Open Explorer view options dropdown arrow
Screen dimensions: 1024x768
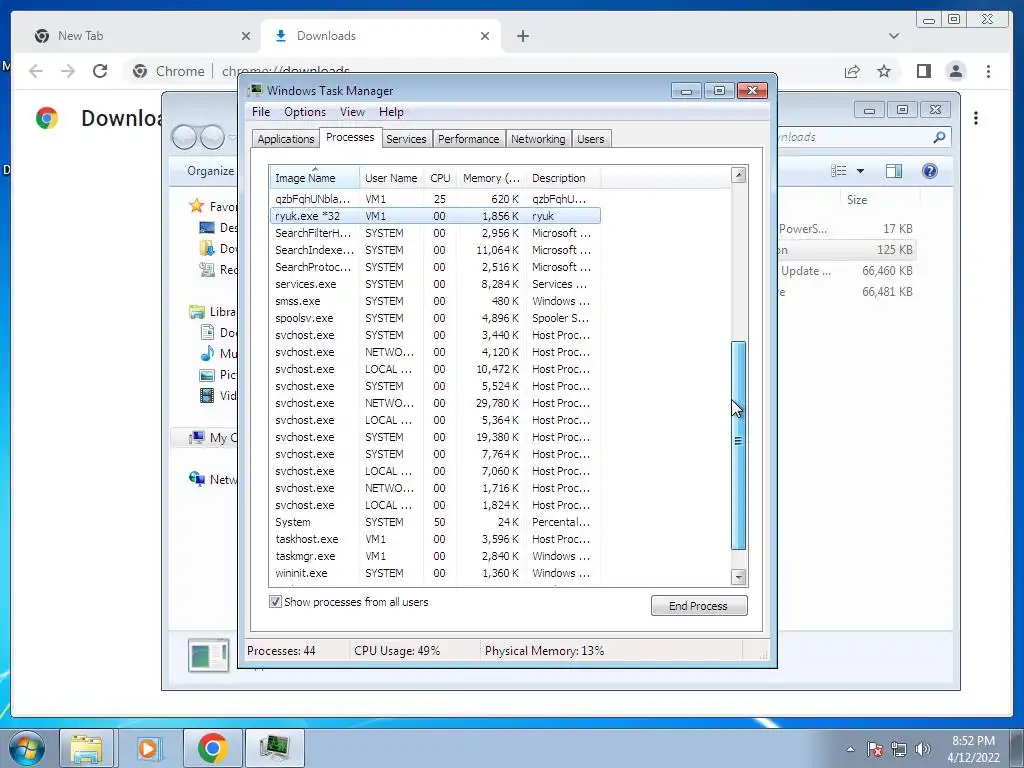point(860,171)
